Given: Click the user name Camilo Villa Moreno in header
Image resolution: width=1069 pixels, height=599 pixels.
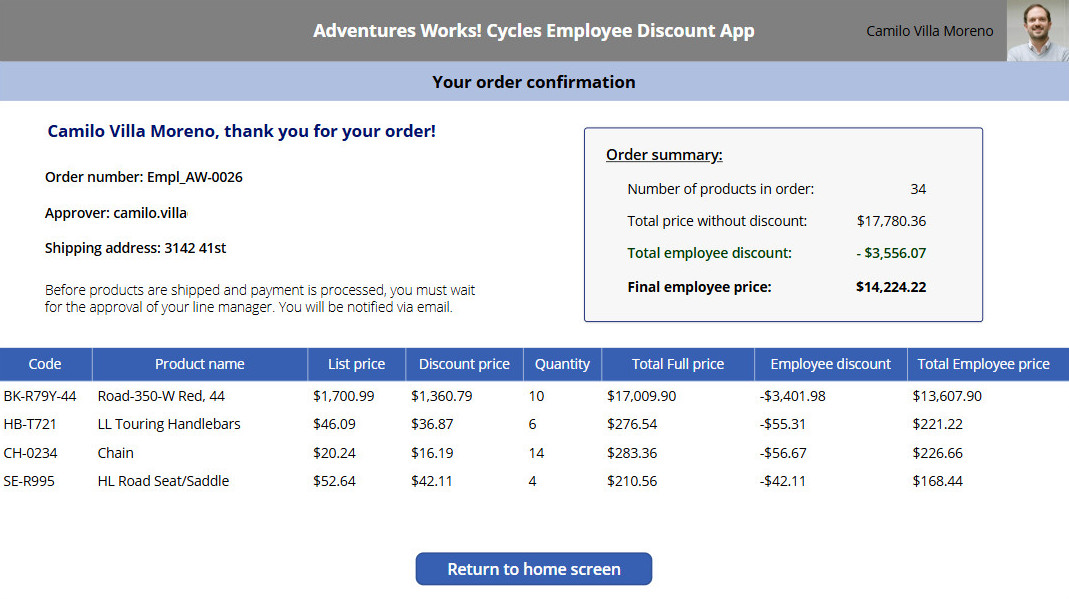Looking at the screenshot, I should (x=929, y=31).
